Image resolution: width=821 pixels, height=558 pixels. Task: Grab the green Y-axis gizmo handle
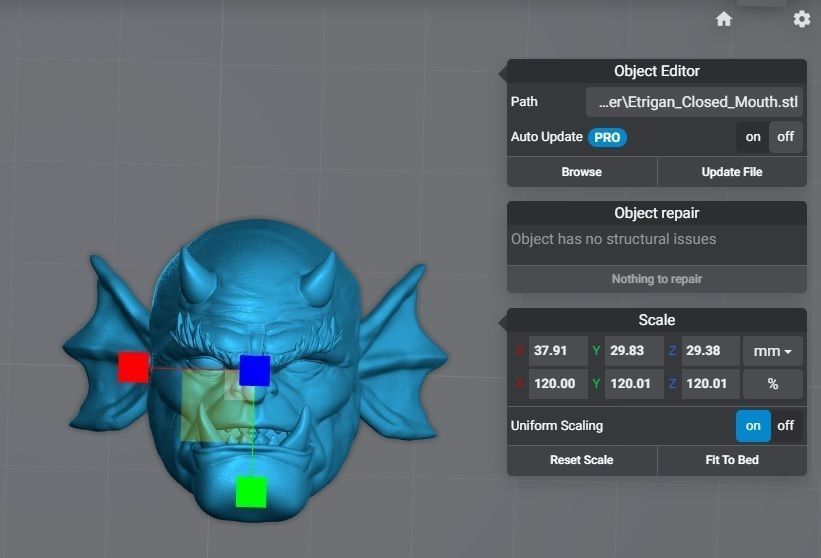(251, 492)
